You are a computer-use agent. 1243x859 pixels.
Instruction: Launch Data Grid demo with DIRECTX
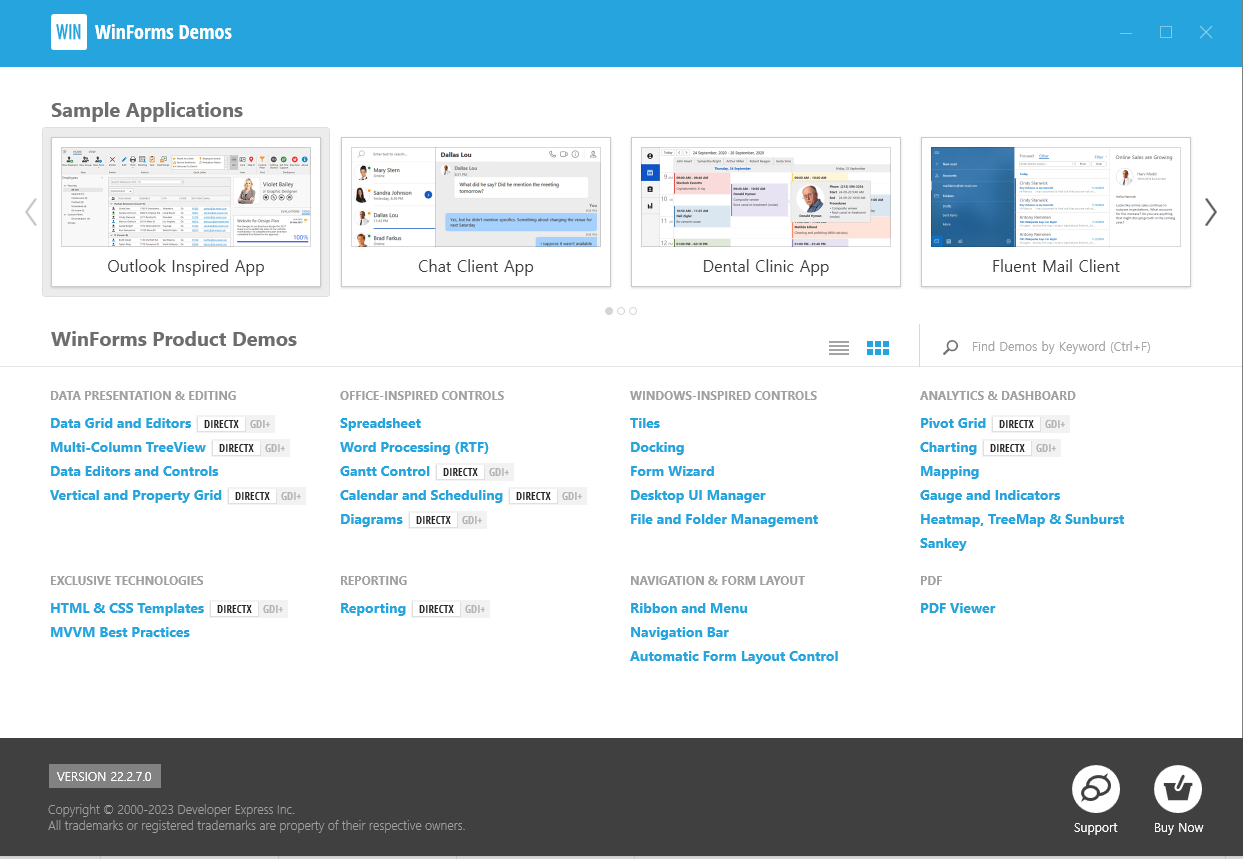(x=222, y=424)
